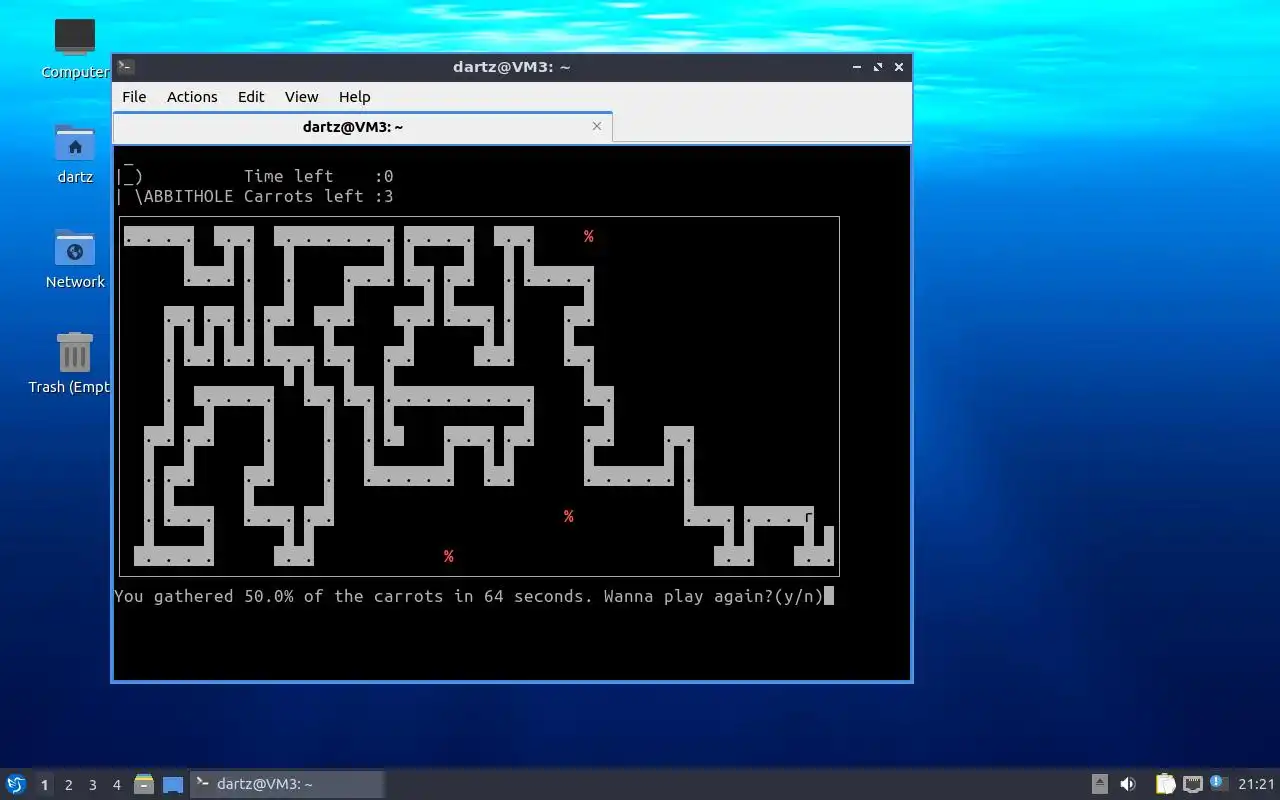Screen dimensions: 1280x800
Task: Maximize the terminal window
Action: 878,67
